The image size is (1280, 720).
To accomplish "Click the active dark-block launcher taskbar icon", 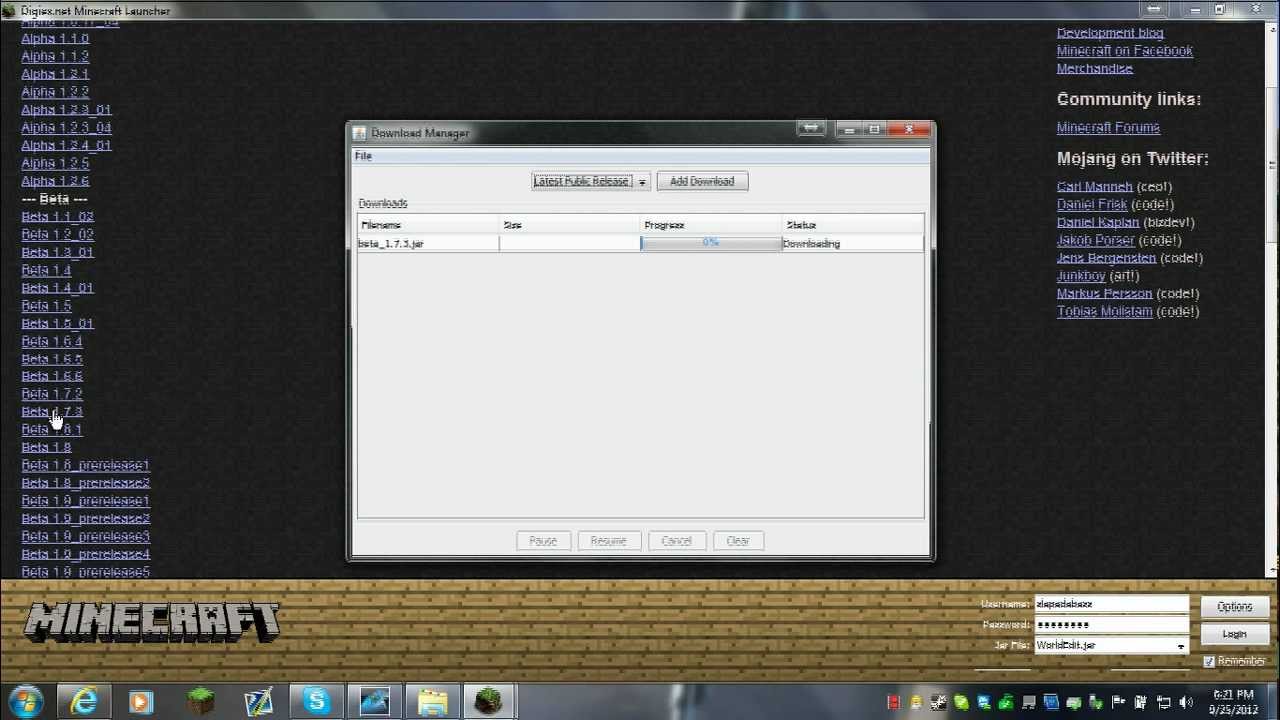I will tap(489, 701).
